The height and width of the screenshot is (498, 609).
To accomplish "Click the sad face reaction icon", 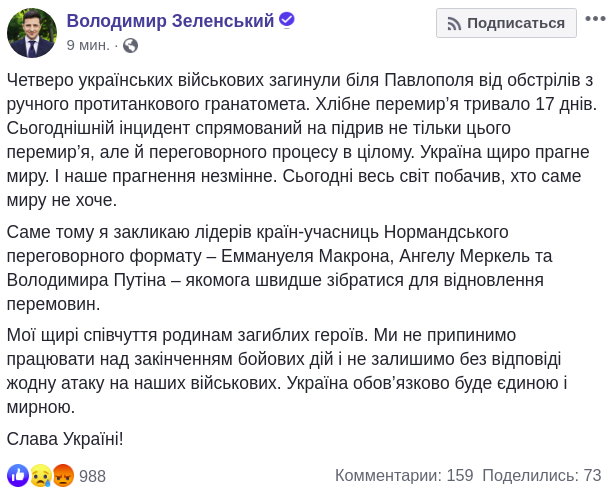I will pos(41,475).
